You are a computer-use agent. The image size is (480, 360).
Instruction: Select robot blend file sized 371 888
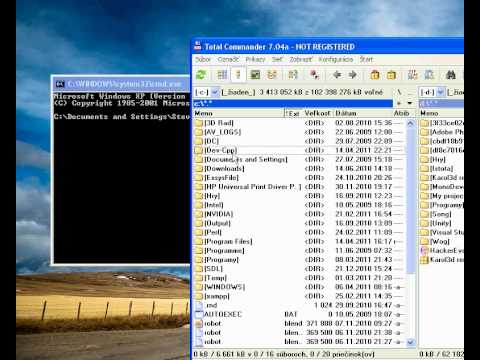300,323
